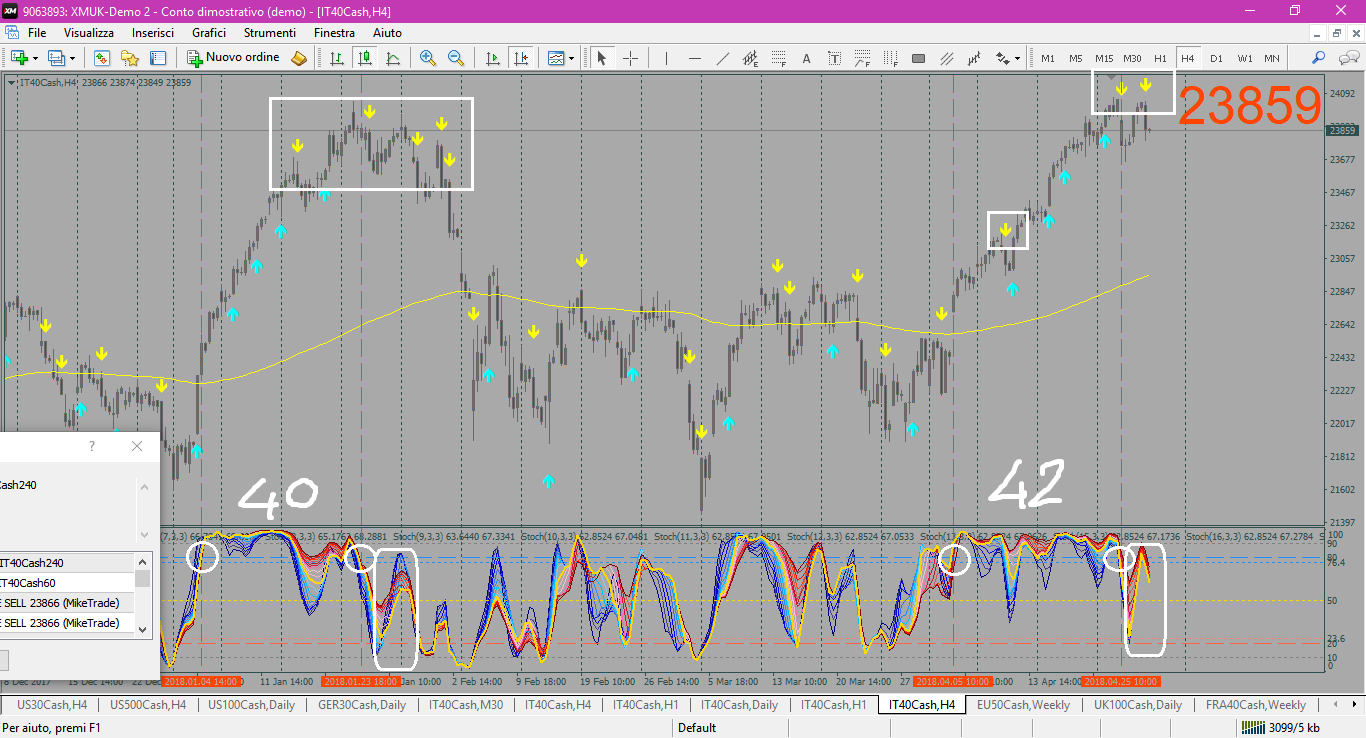Viewport: 1366px width, 738px height.
Task: Select the arrows drawing tool
Action: (x=1001, y=58)
